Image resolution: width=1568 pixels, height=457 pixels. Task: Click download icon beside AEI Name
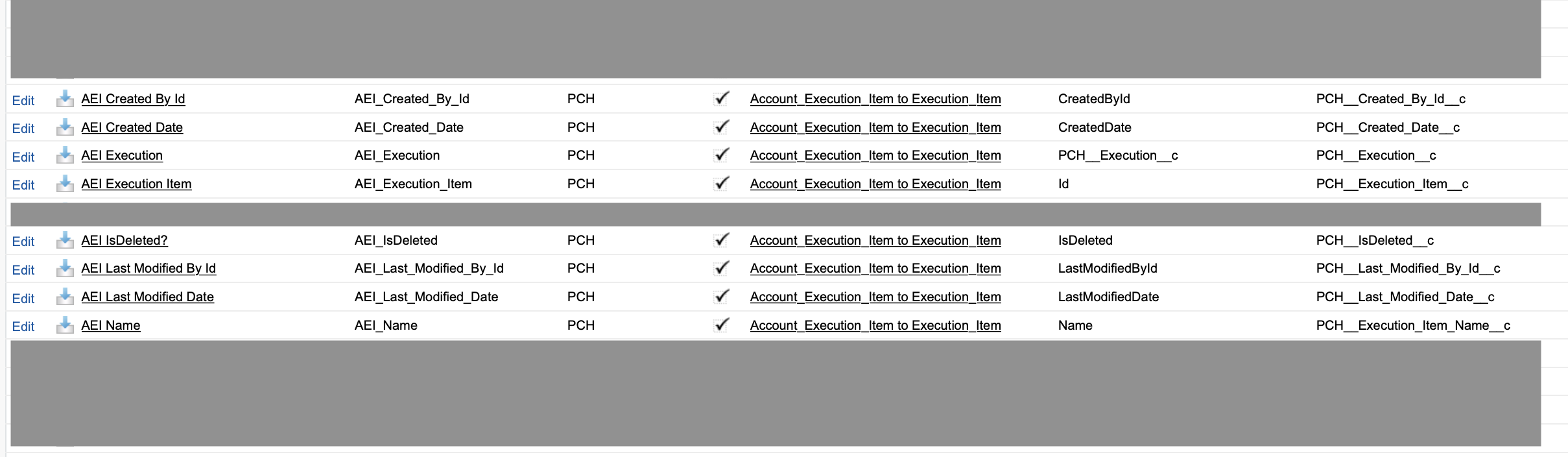click(x=65, y=325)
